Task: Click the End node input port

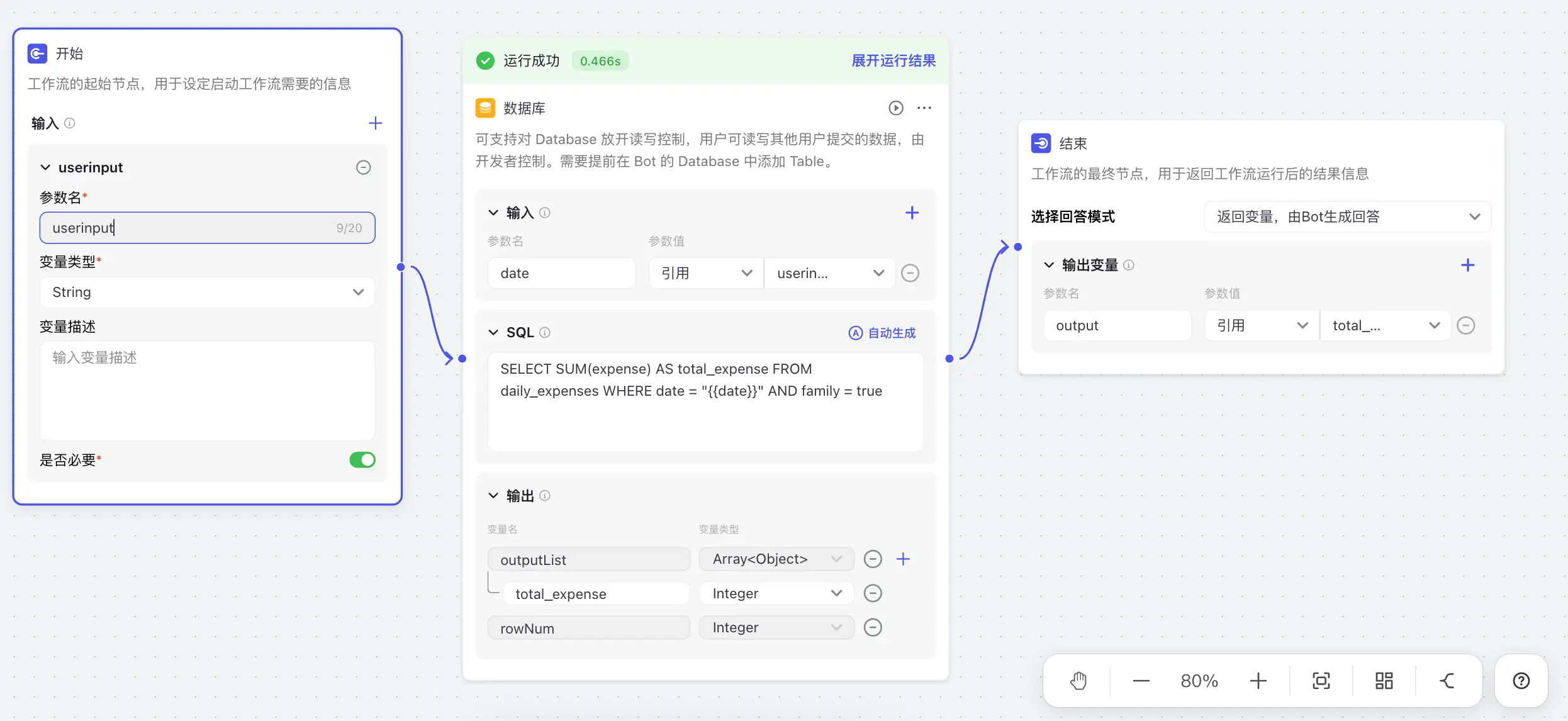Action: (1018, 247)
